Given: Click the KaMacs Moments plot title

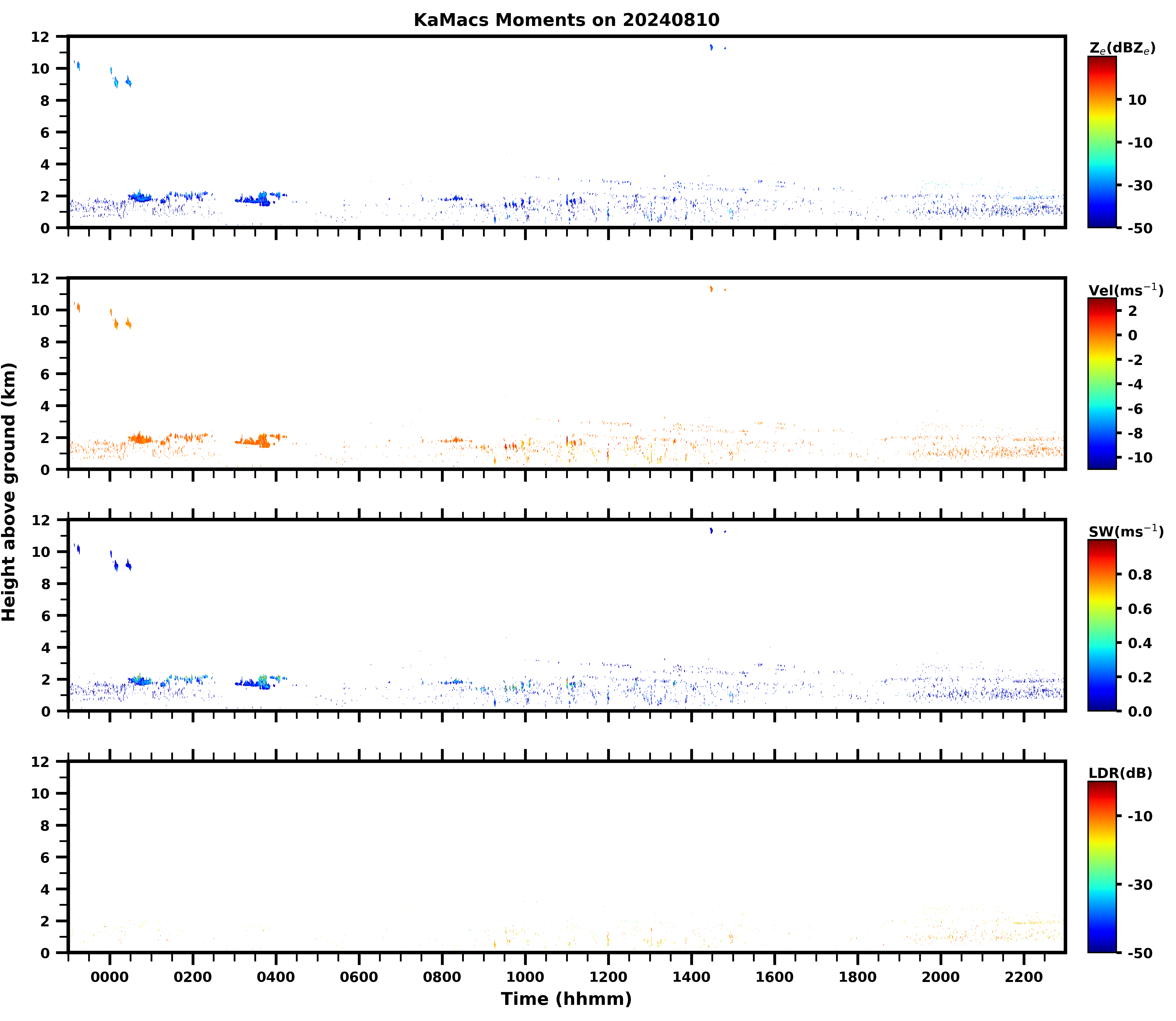Looking at the screenshot, I should point(566,20).
